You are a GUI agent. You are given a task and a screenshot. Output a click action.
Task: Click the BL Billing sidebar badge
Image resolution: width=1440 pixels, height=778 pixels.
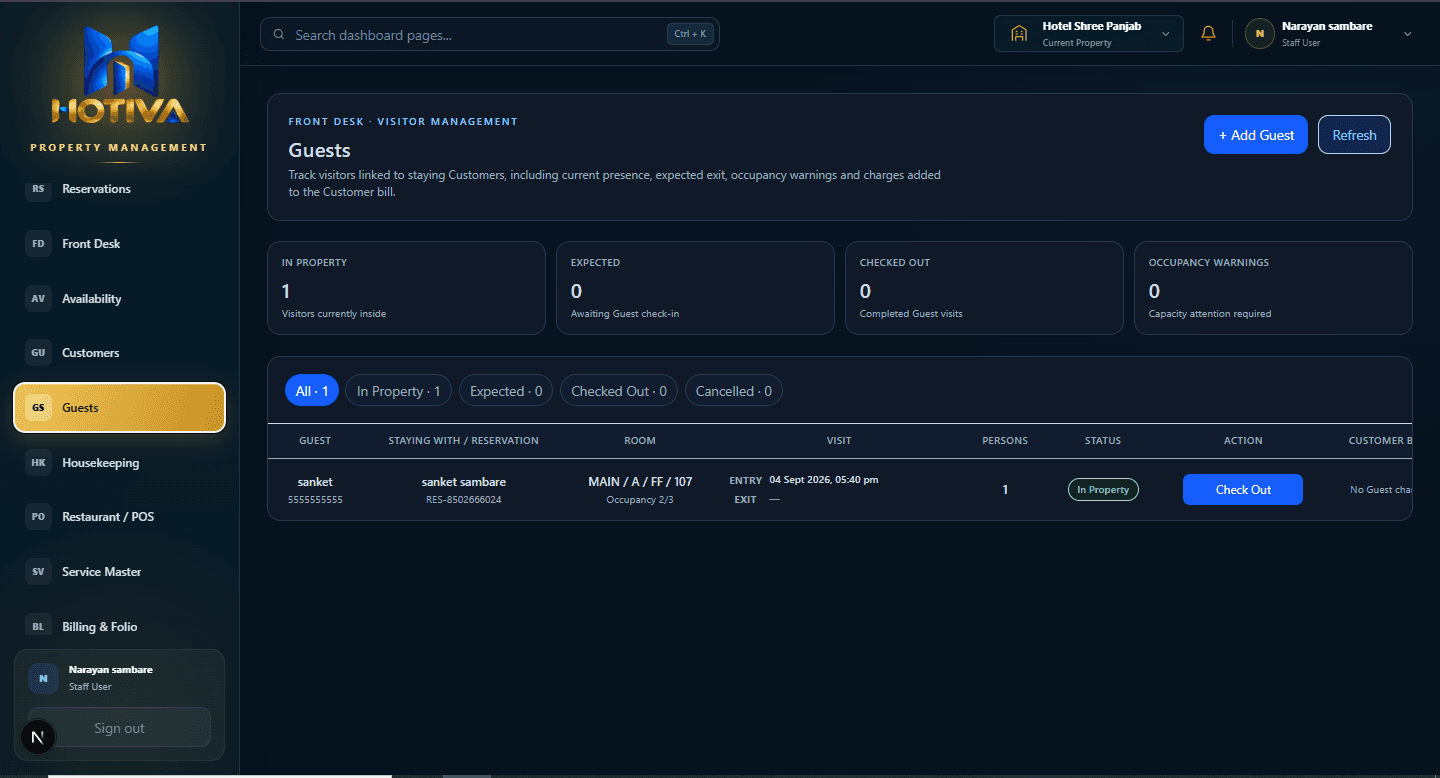point(38,627)
